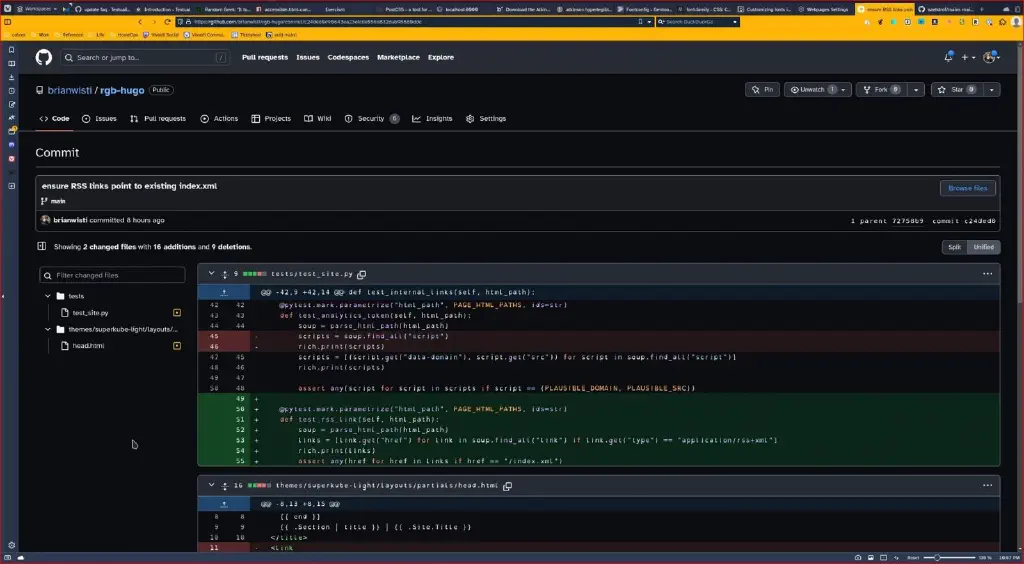1024x564 pixels.
Task: Open more options for head.html diff
Action: pyautogui.click(x=987, y=486)
